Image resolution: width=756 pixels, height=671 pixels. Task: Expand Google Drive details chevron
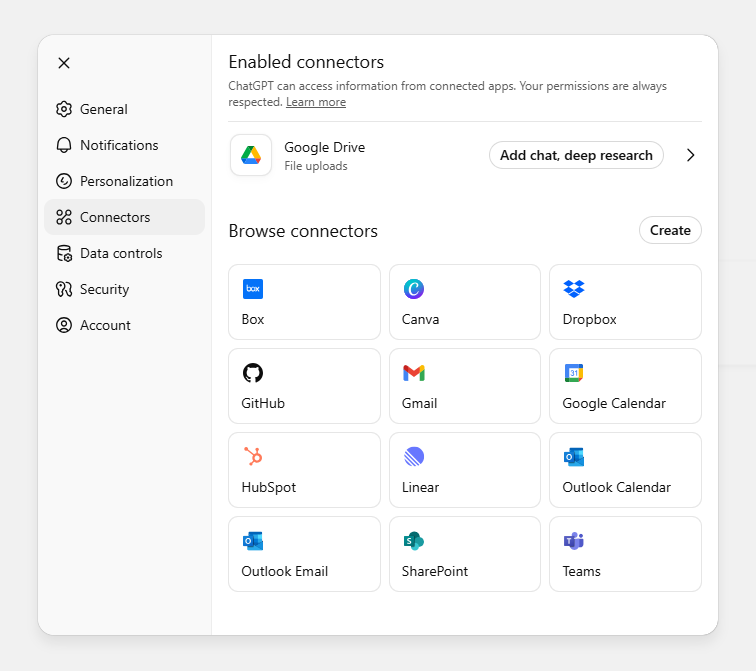(690, 155)
